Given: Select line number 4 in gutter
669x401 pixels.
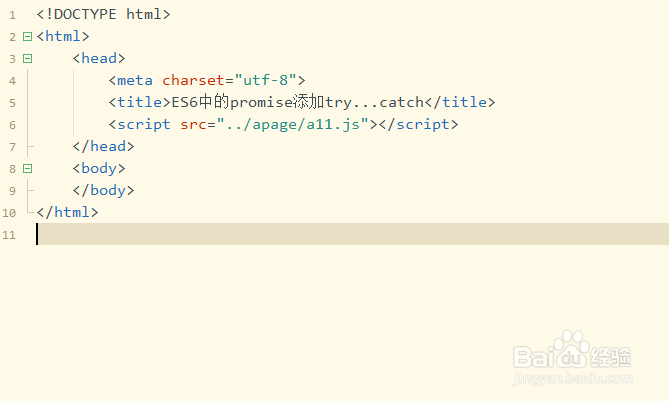Looking at the screenshot, I should coord(11,81).
